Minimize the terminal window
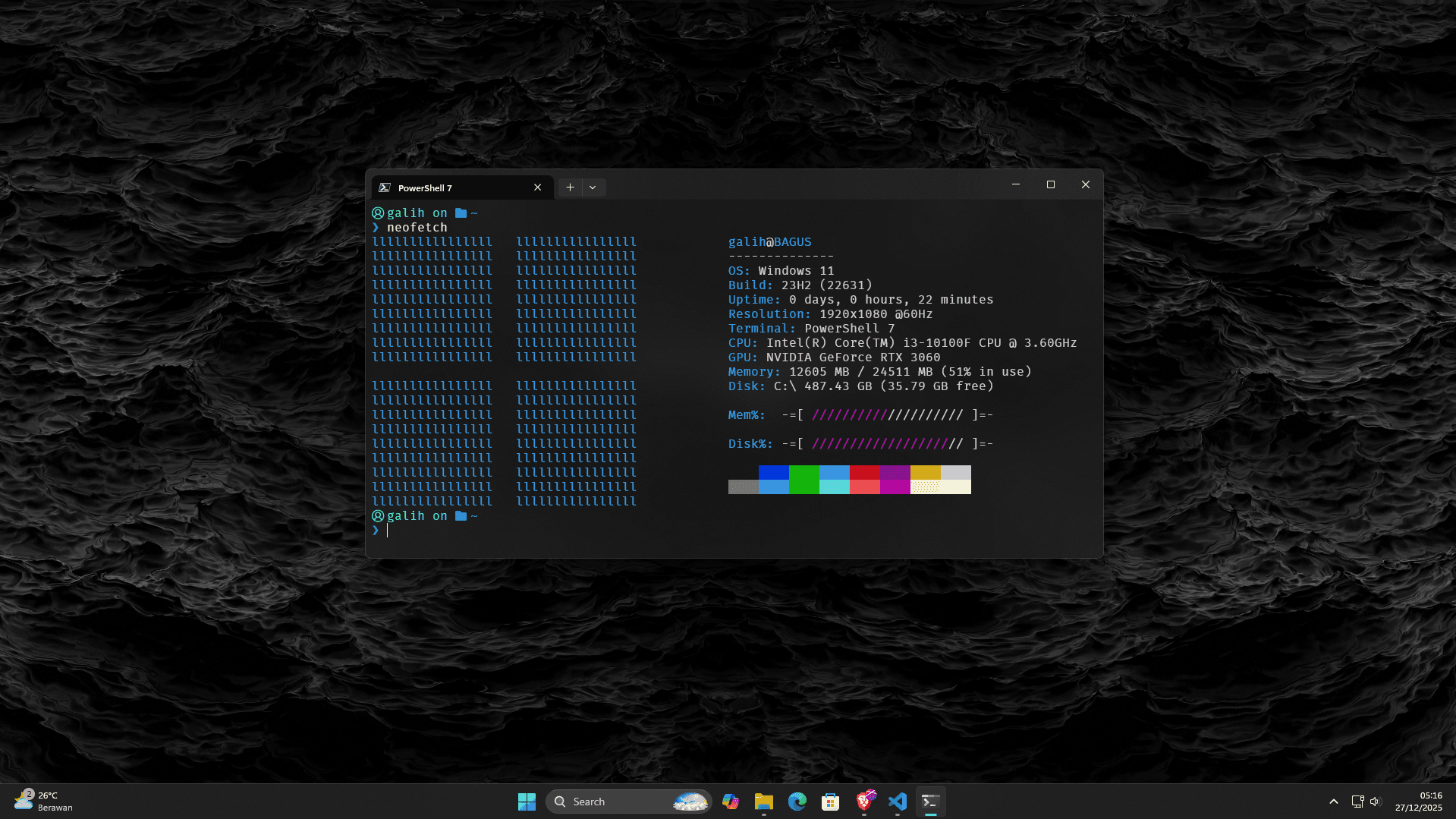The image size is (1456, 819). coord(1015,184)
